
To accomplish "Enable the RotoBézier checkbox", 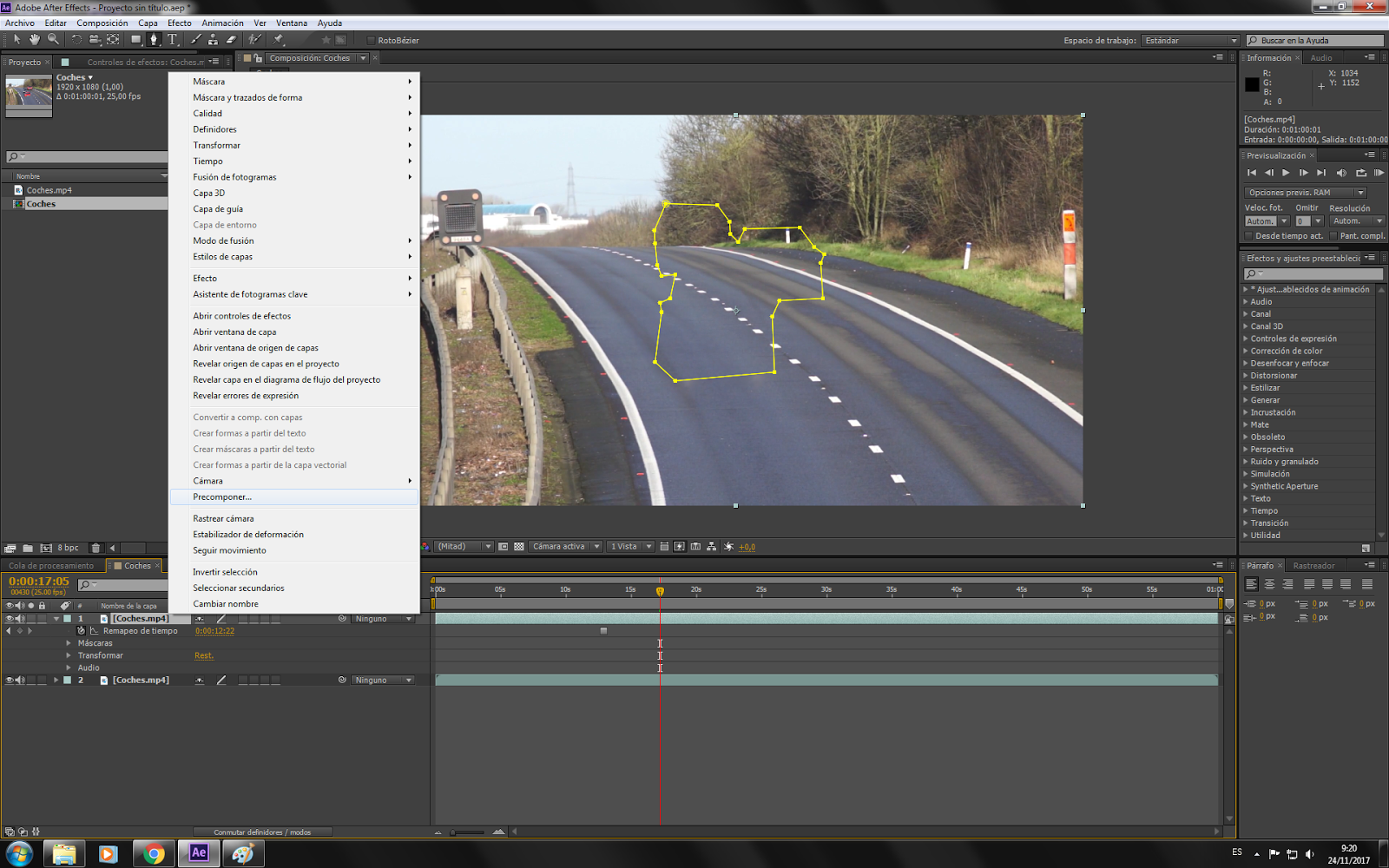I will (371, 41).
